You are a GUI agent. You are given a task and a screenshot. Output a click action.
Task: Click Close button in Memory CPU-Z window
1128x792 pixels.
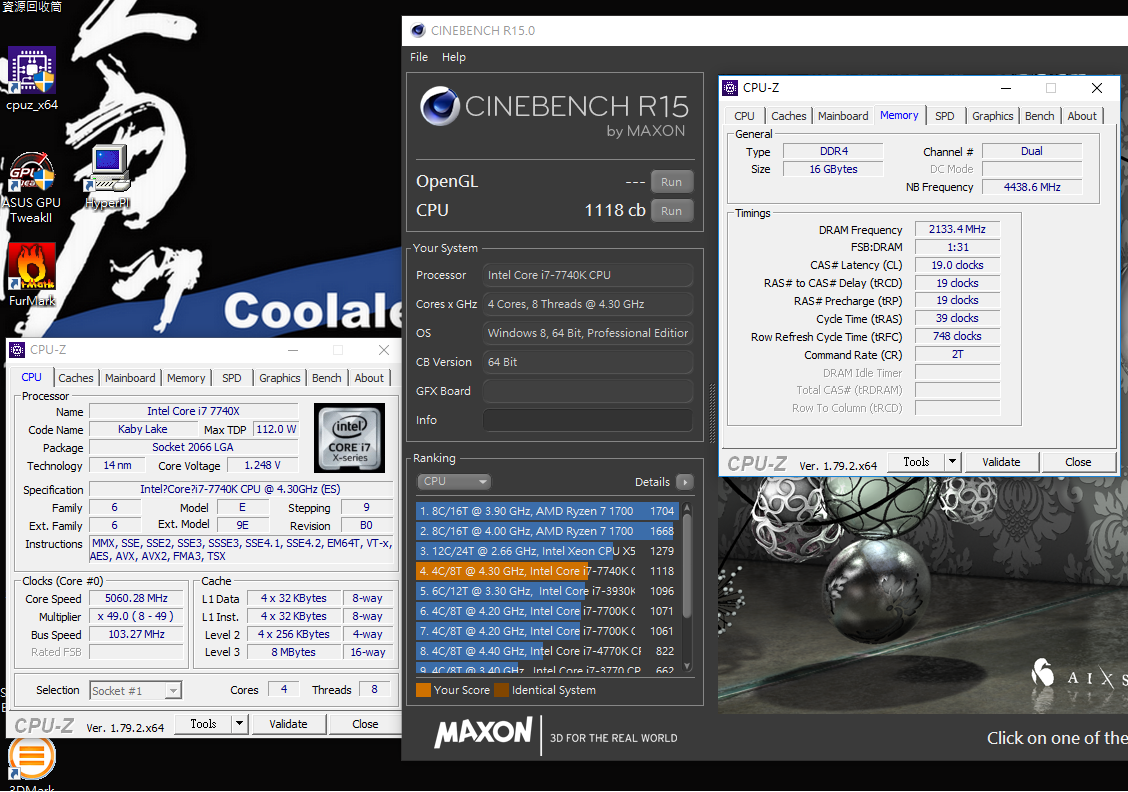(1078, 462)
